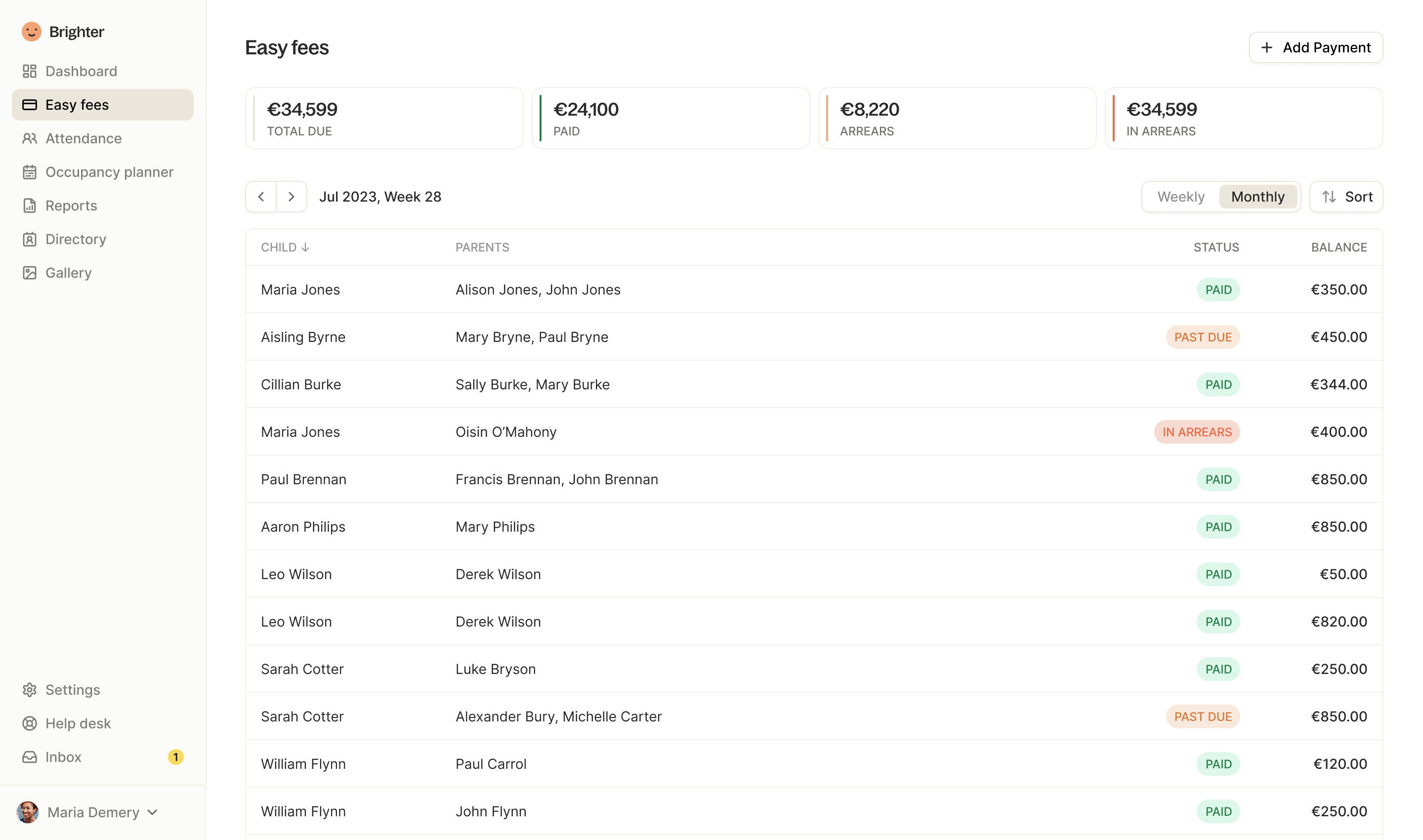Viewport: 1423px width, 840px height.
Task: Open Inbox showing one unread message
Action: pyautogui.click(x=63, y=757)
